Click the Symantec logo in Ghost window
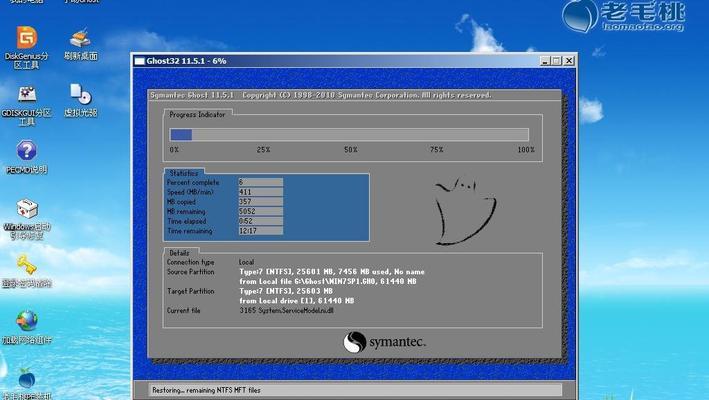709x400 pixels. tap(384, 342)
